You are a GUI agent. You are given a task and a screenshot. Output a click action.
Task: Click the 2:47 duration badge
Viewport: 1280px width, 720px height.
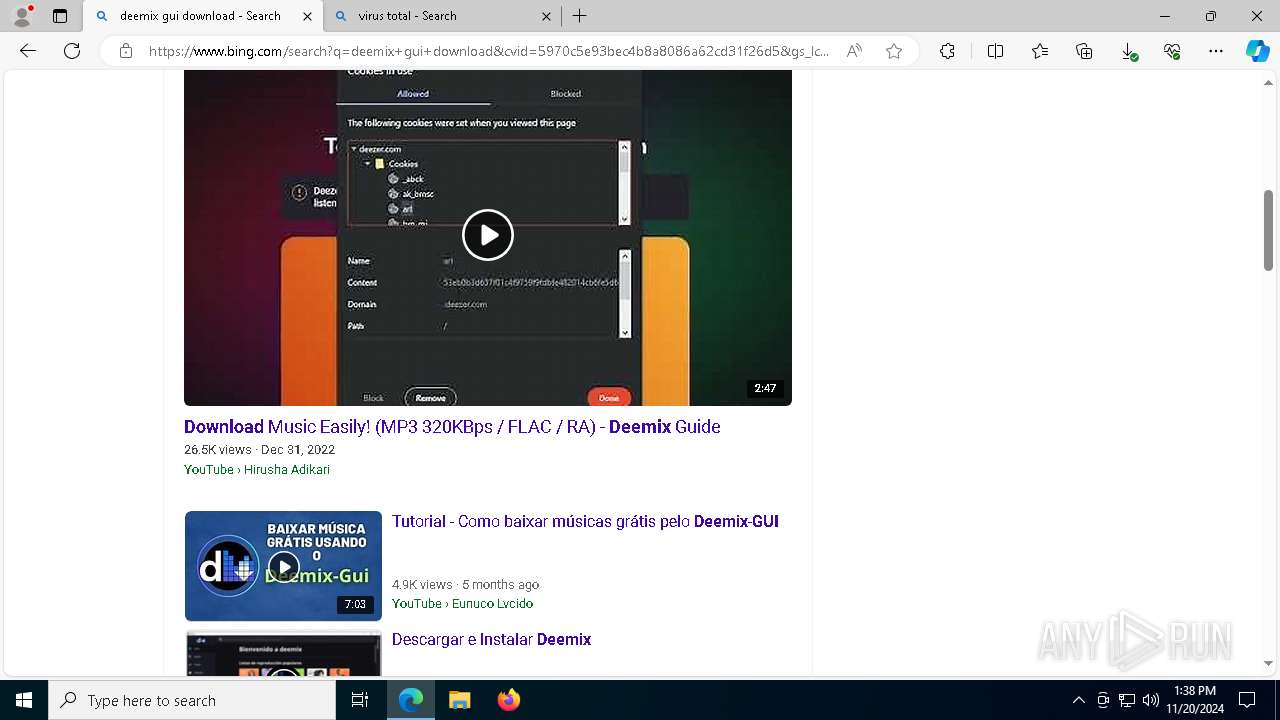click(765, 388)
